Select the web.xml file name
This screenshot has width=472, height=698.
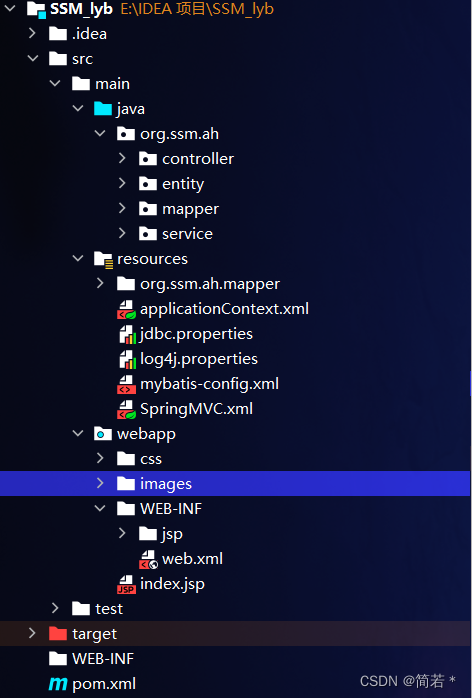192,559
